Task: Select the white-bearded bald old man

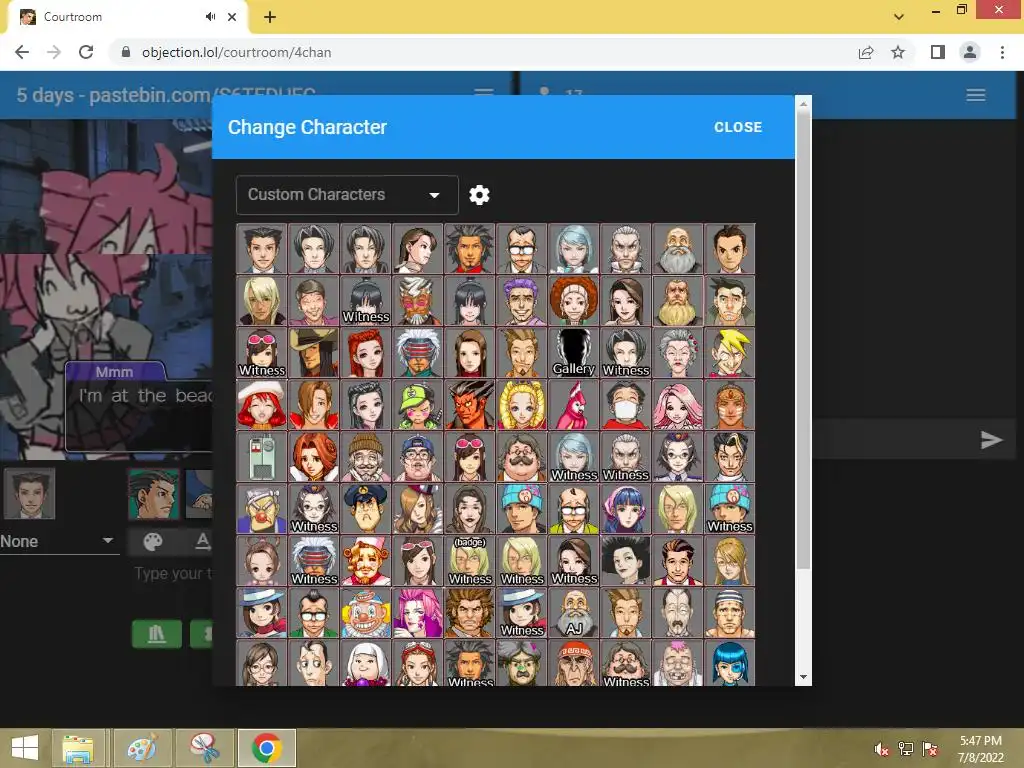Action: (677, 249)
